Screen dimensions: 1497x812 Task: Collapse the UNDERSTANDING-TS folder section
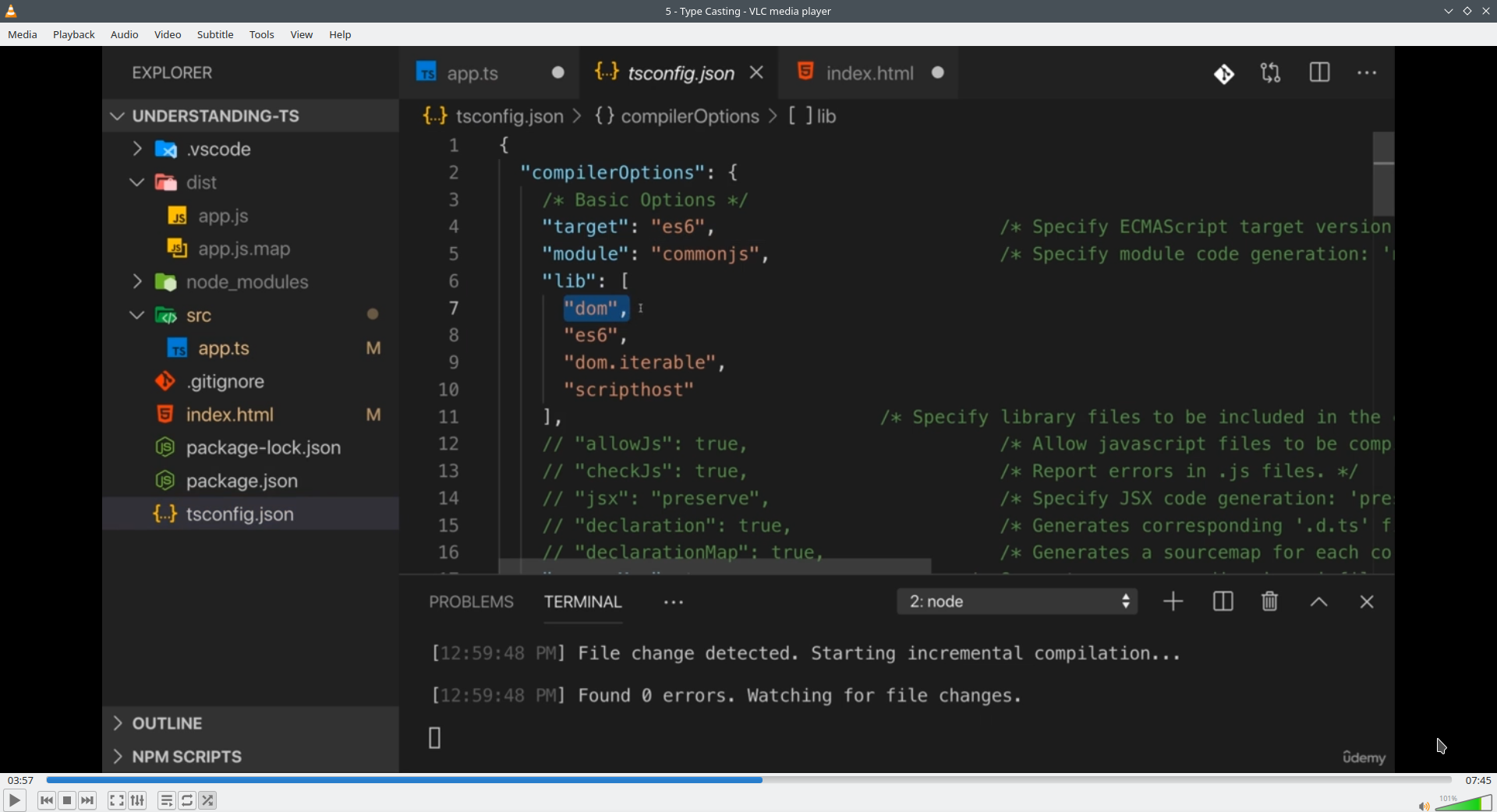[x=250, y=116]
